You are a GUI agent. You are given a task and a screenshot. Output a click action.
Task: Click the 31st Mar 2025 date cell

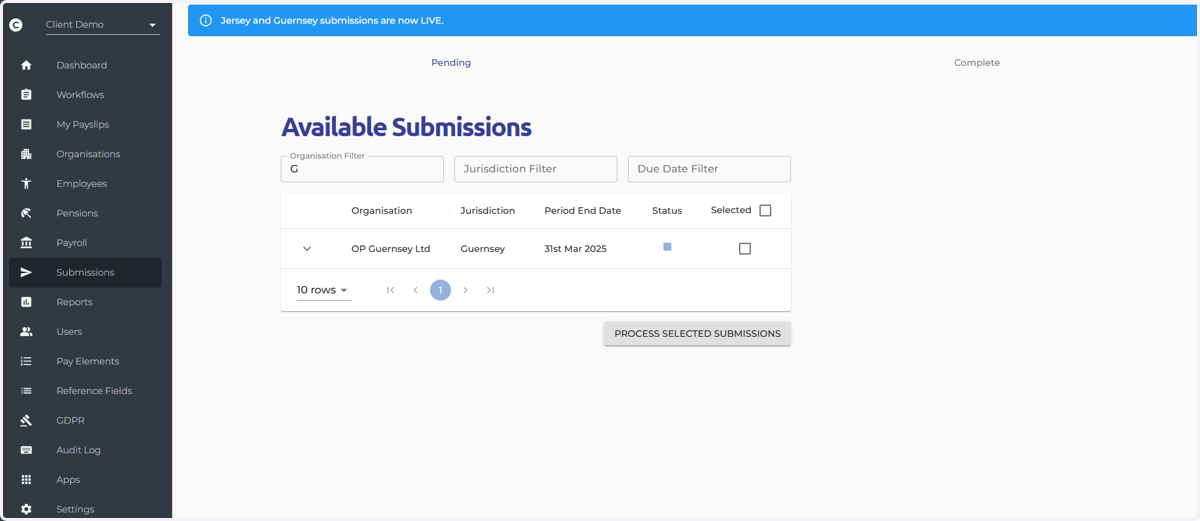click(x=575, y=249)
